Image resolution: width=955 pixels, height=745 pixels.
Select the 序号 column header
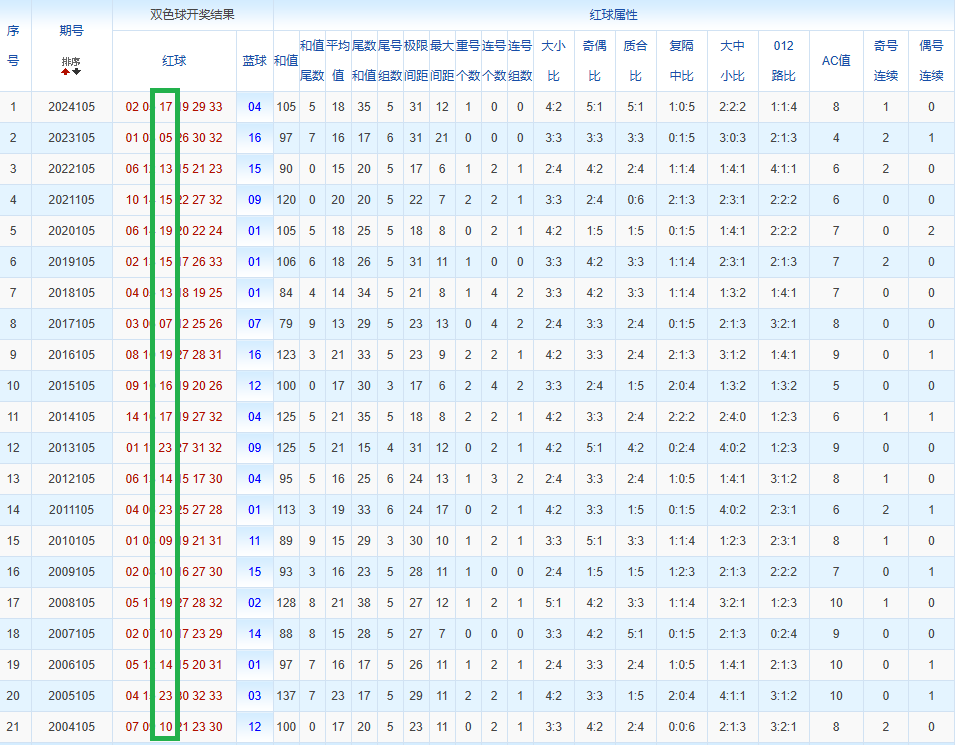(x=13, y=46)
